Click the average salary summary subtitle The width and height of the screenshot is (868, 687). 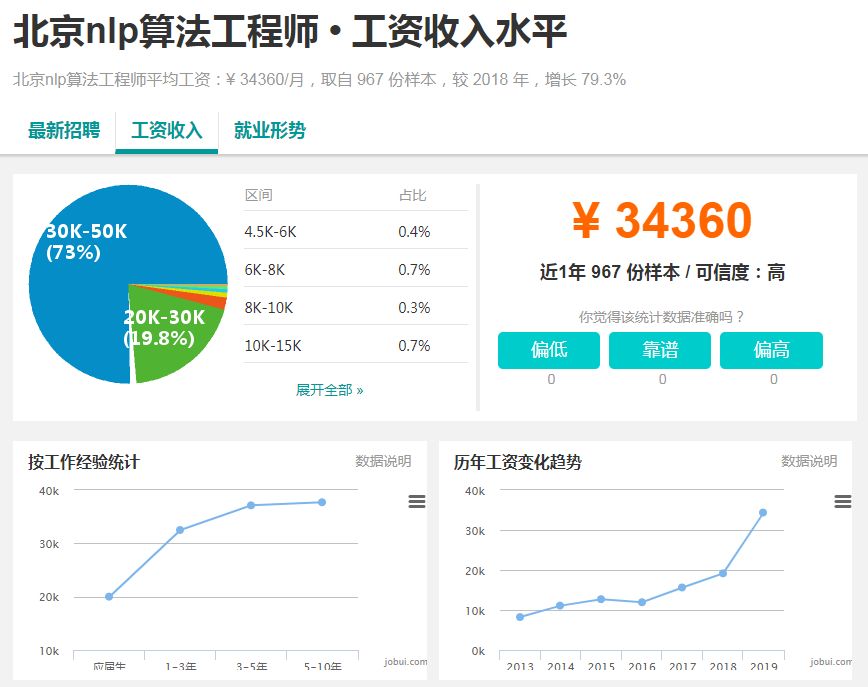point(319,80)
